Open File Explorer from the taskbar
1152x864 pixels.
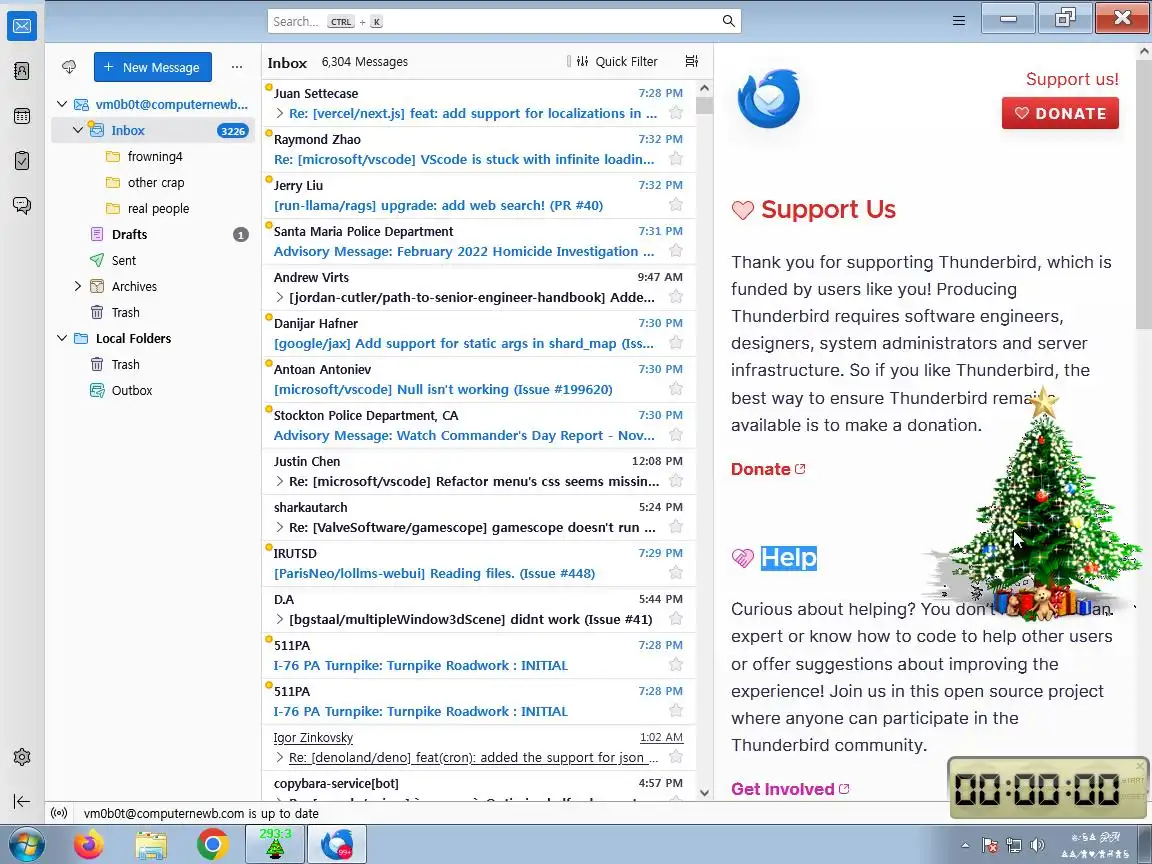151,845
